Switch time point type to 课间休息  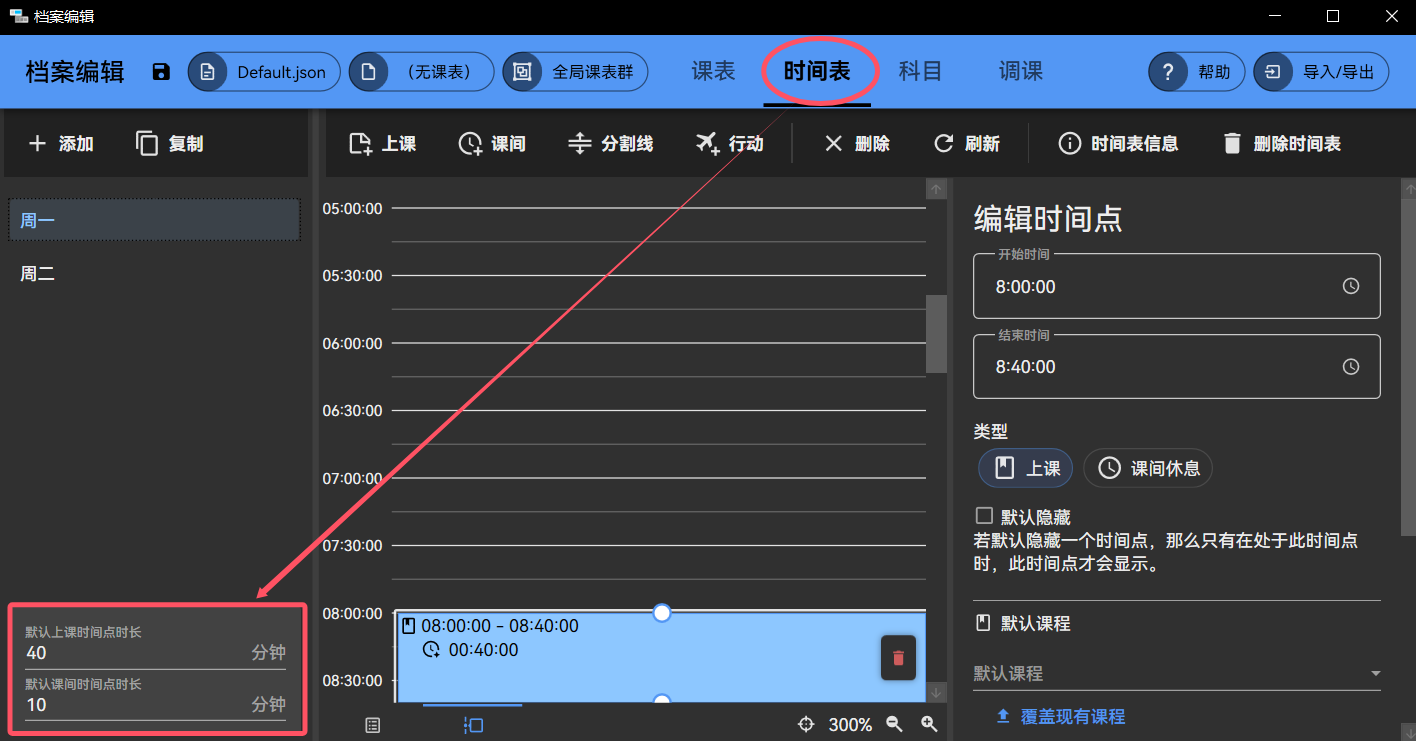tap(1147, 467)
